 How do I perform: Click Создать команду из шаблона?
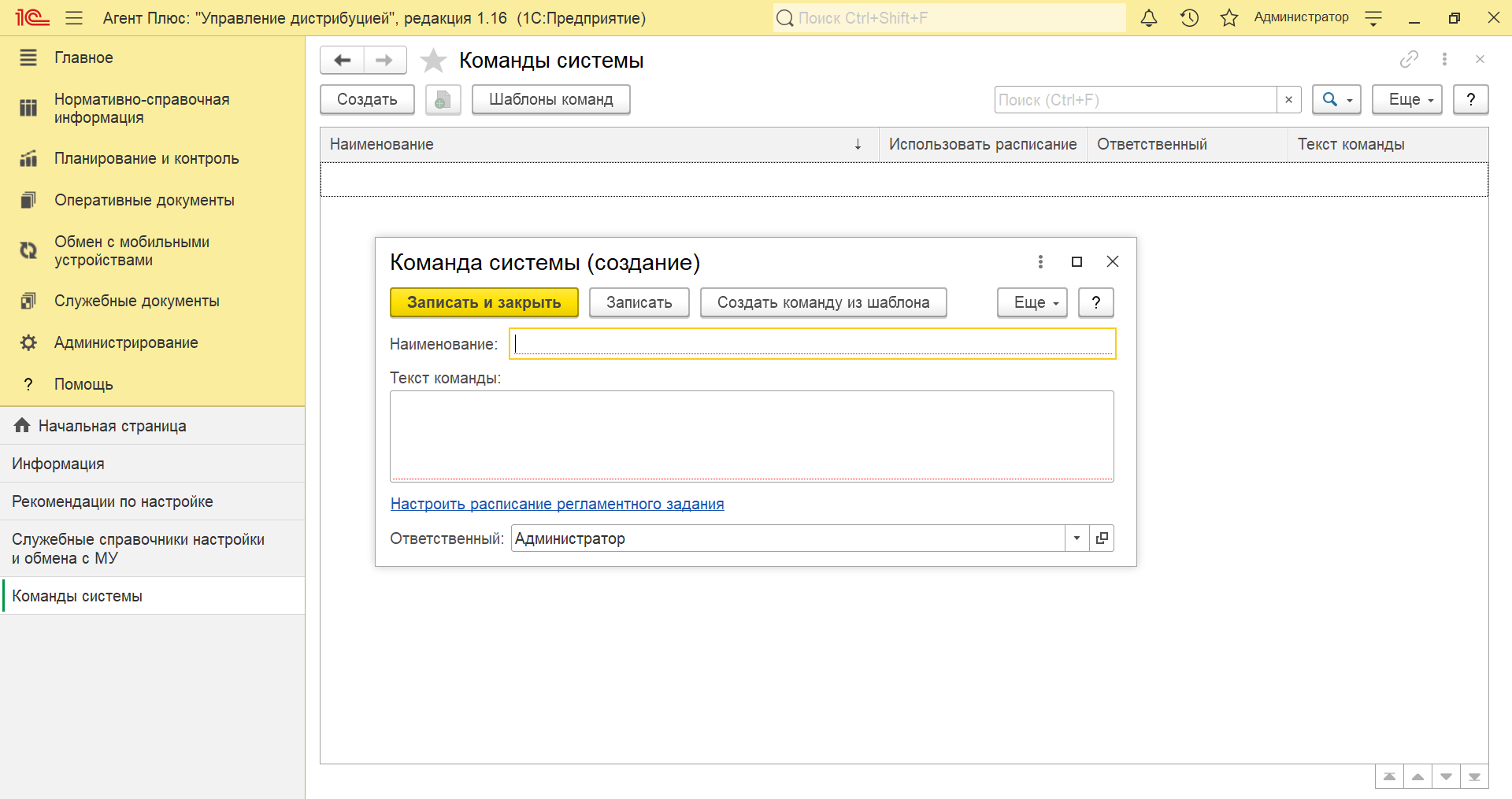pyautogui.click(x=823, y=302)
